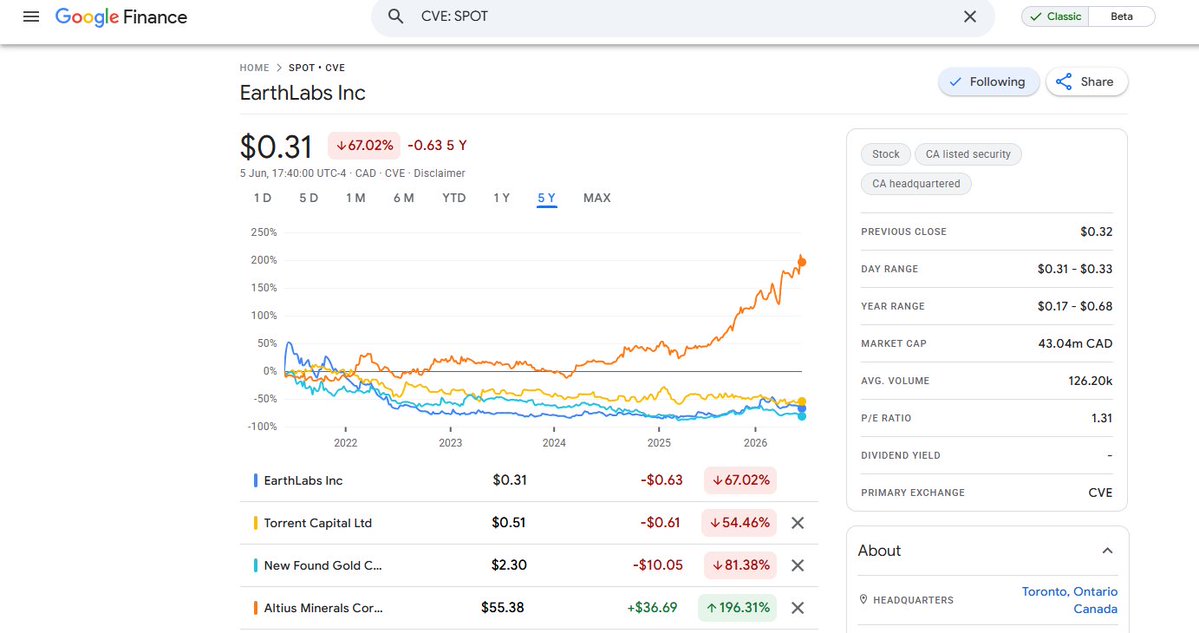Click the green 196.31% change badge

point(738,608)
